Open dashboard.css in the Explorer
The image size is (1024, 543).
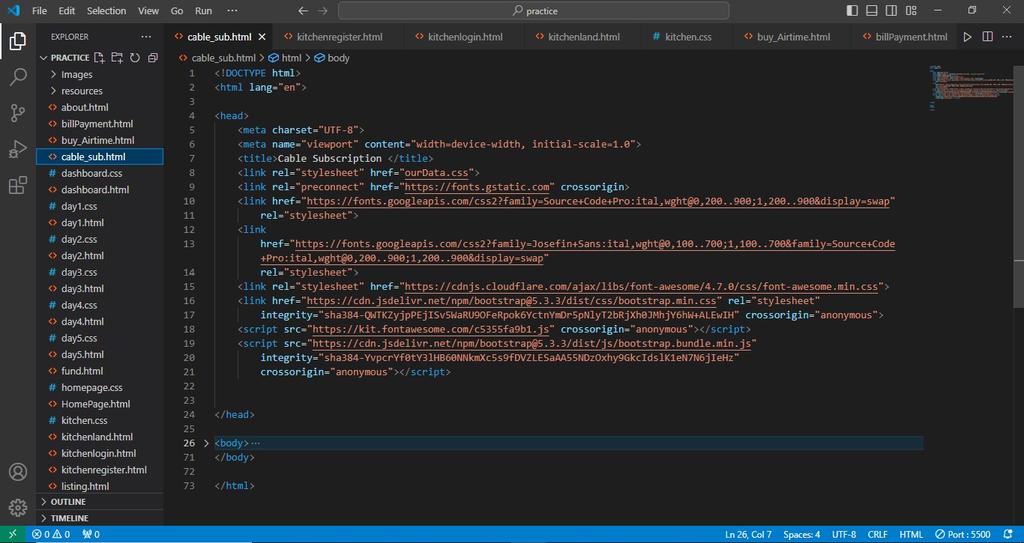pyautogui.click(x=99, y=173)
